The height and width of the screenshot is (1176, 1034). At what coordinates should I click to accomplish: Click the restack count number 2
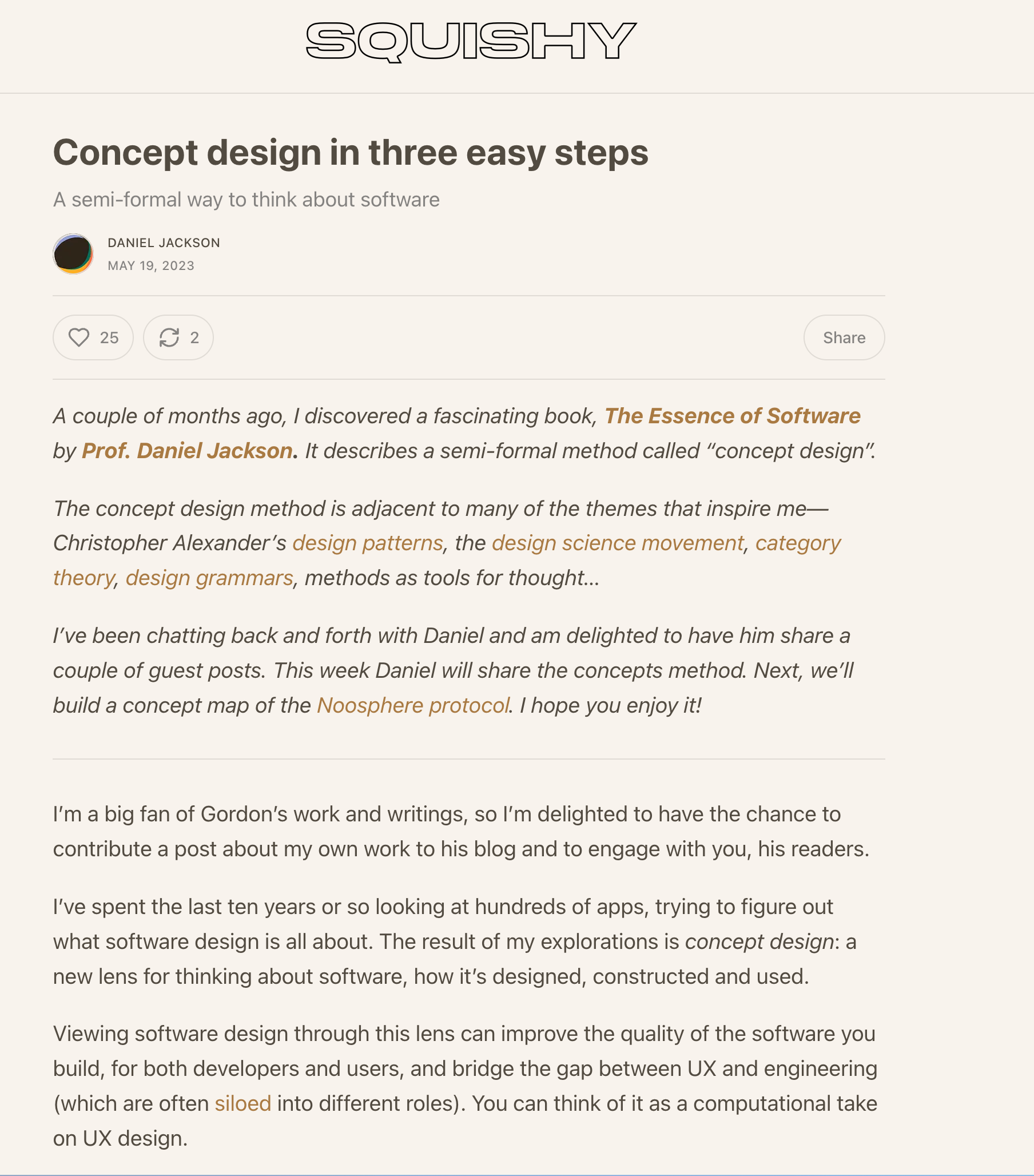pos(194,337)
